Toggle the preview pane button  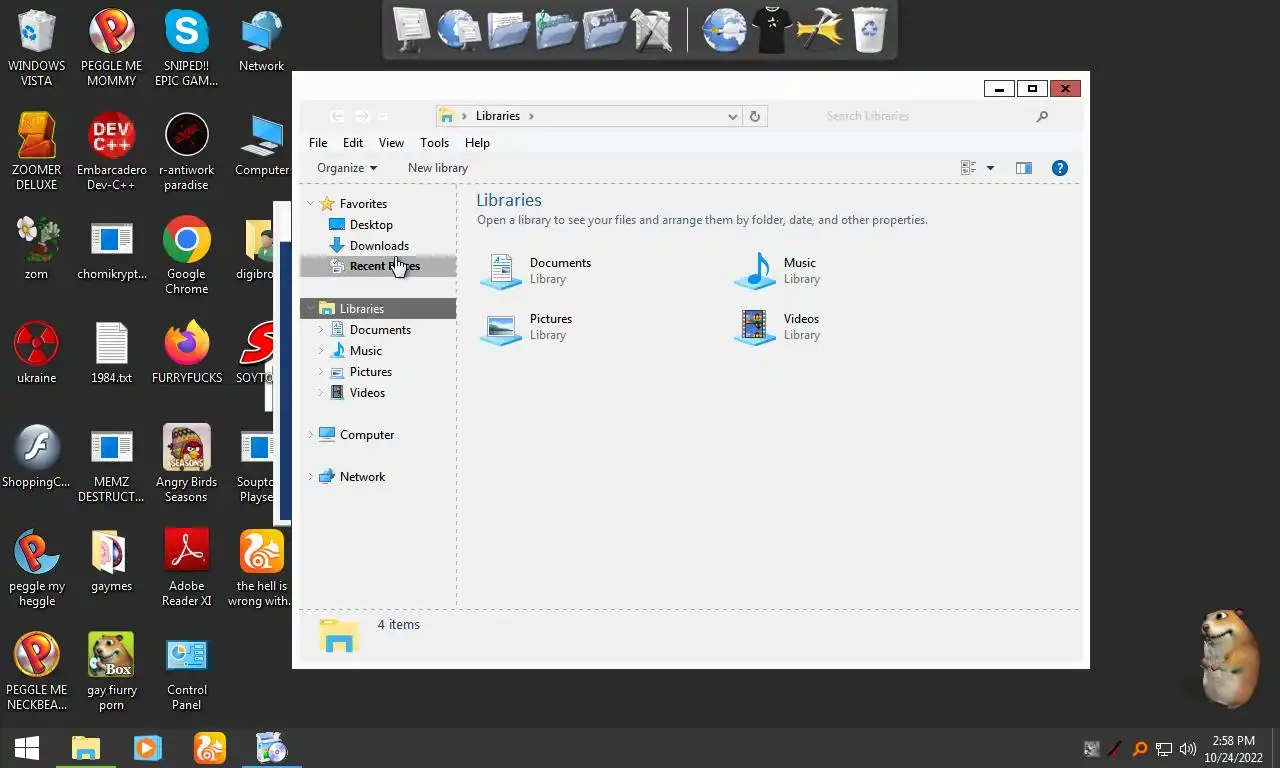click(1023, 168)
